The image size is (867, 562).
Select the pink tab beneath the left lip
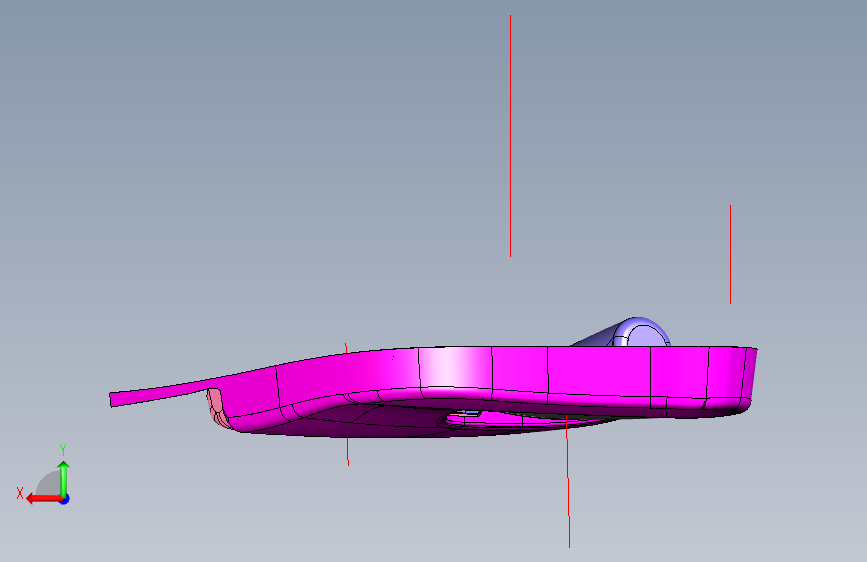tap(216, 405)
